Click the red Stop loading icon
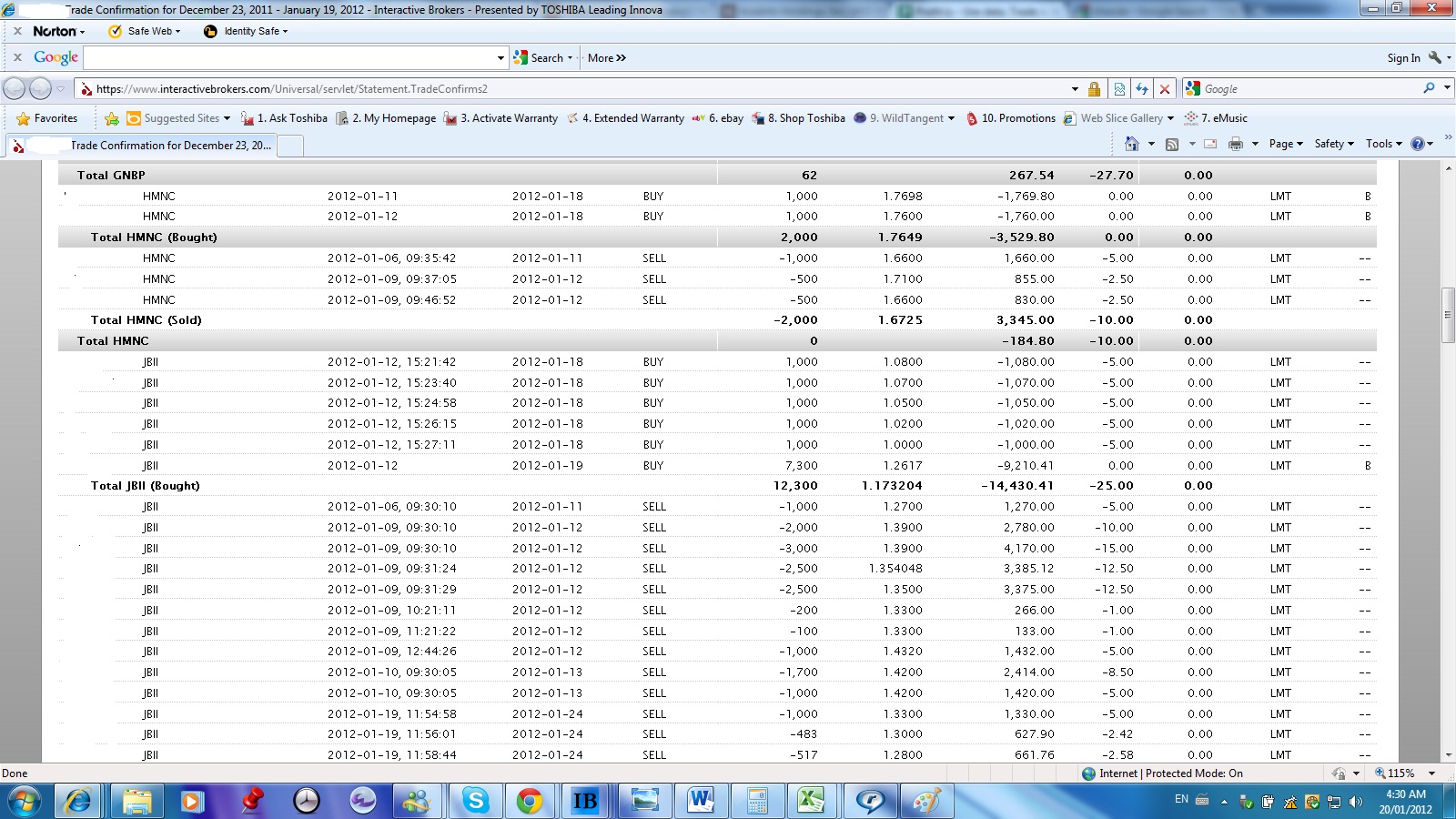Image resolution: width=1456 pixels, height=819 pixels. 1164,89
